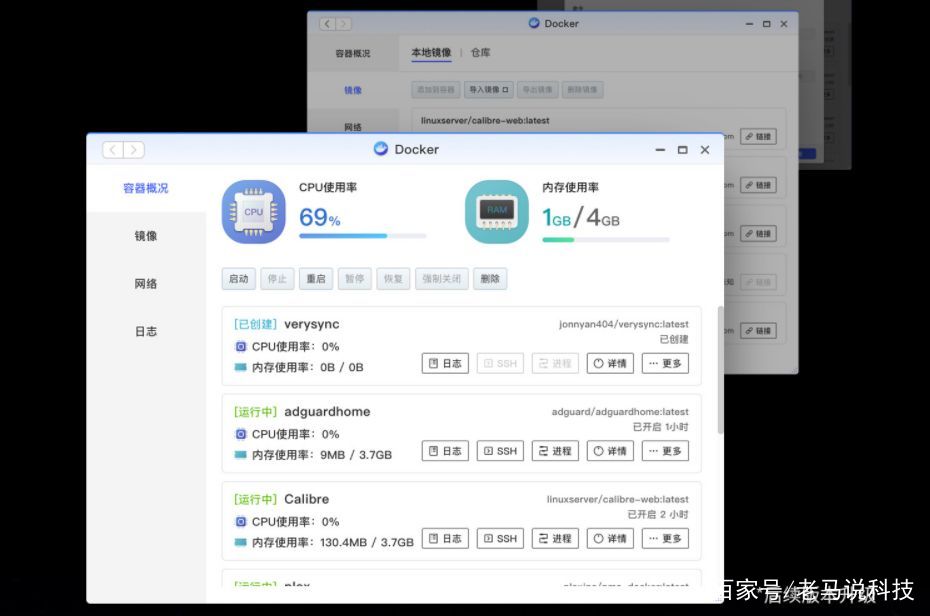930x616 pixels.
Task: Click the 停止 button
Action: click(x=277, y=279)
